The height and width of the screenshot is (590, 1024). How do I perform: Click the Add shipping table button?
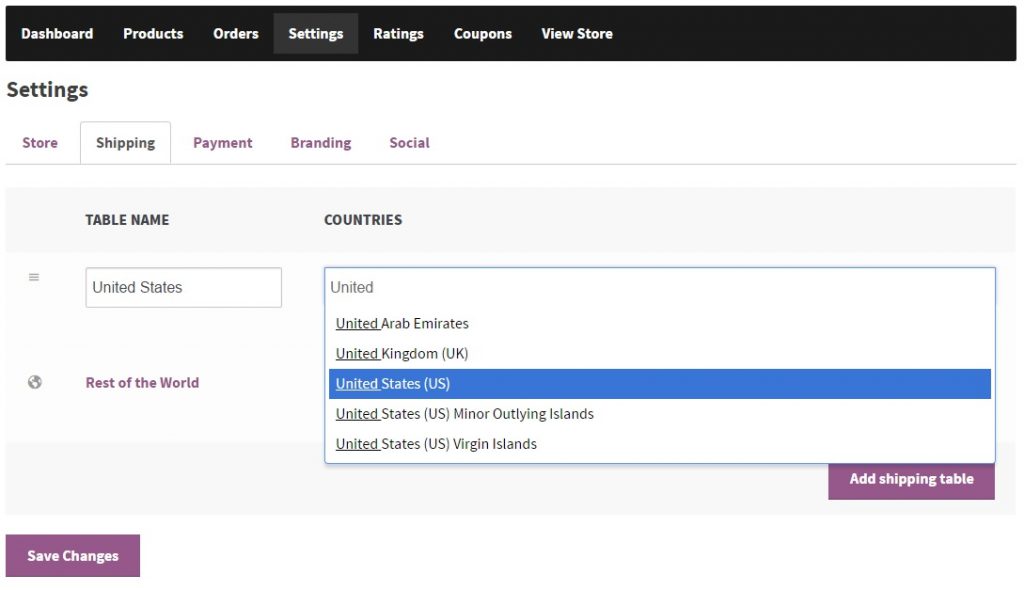pos(911,479)
